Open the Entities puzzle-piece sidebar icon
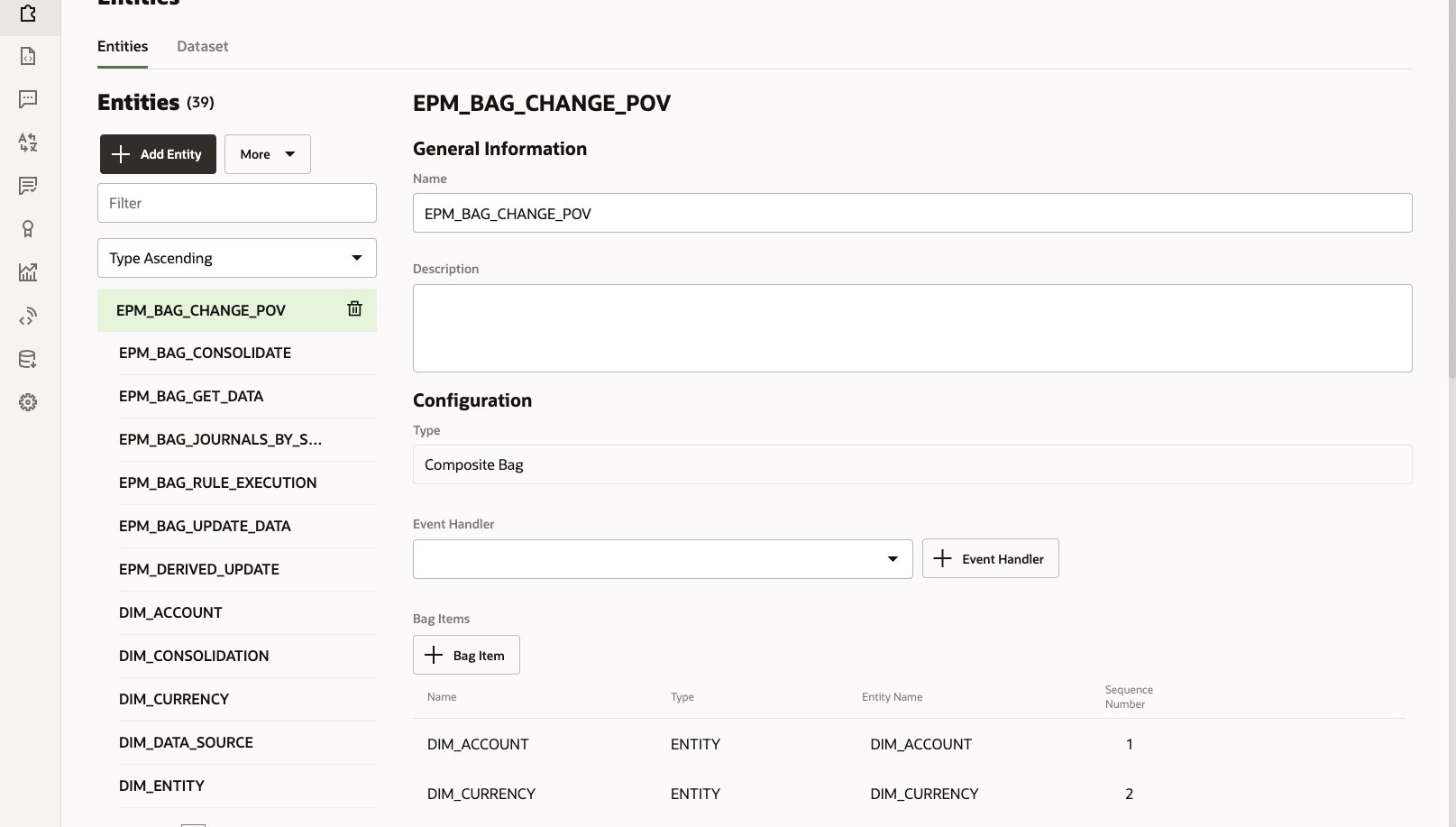The image size is (1456, 827). pos(28,14)
